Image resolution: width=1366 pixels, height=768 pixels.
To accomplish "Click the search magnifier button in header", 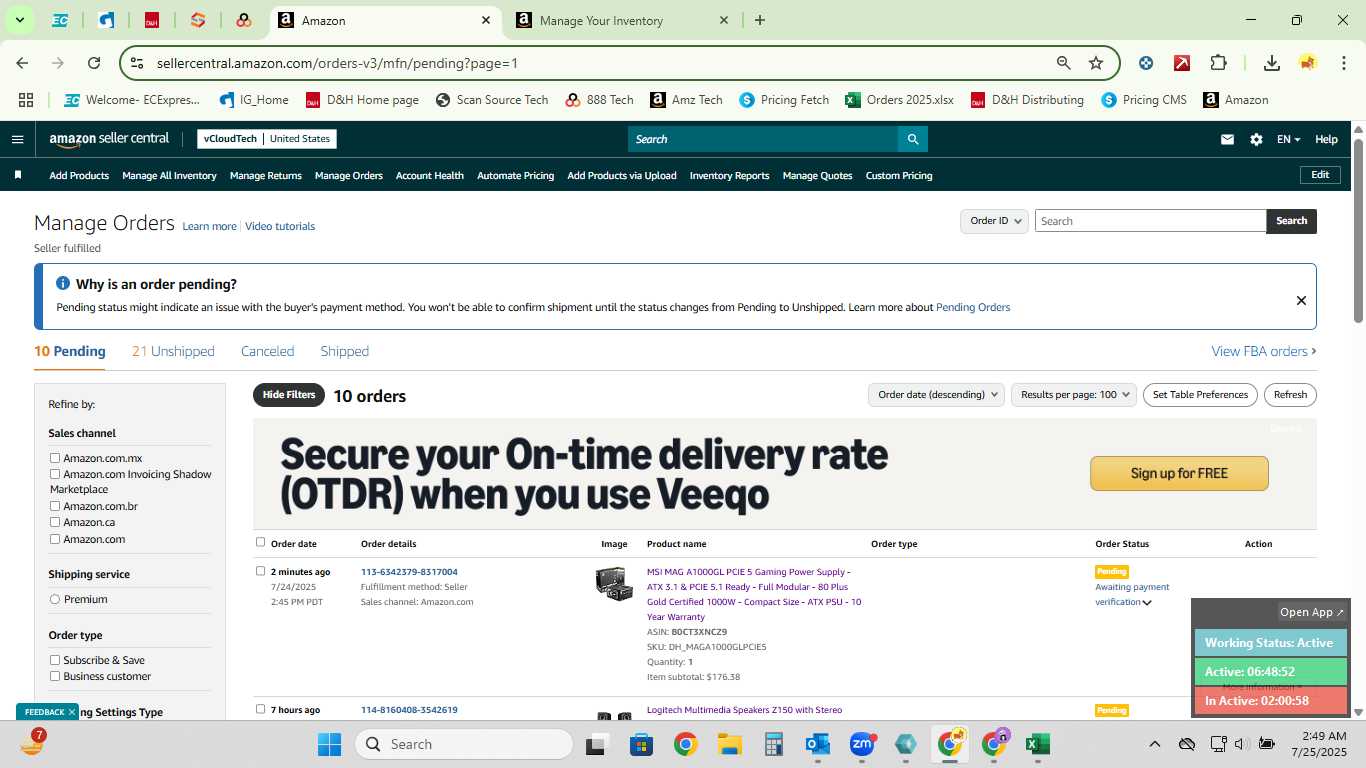I will 912,139.
